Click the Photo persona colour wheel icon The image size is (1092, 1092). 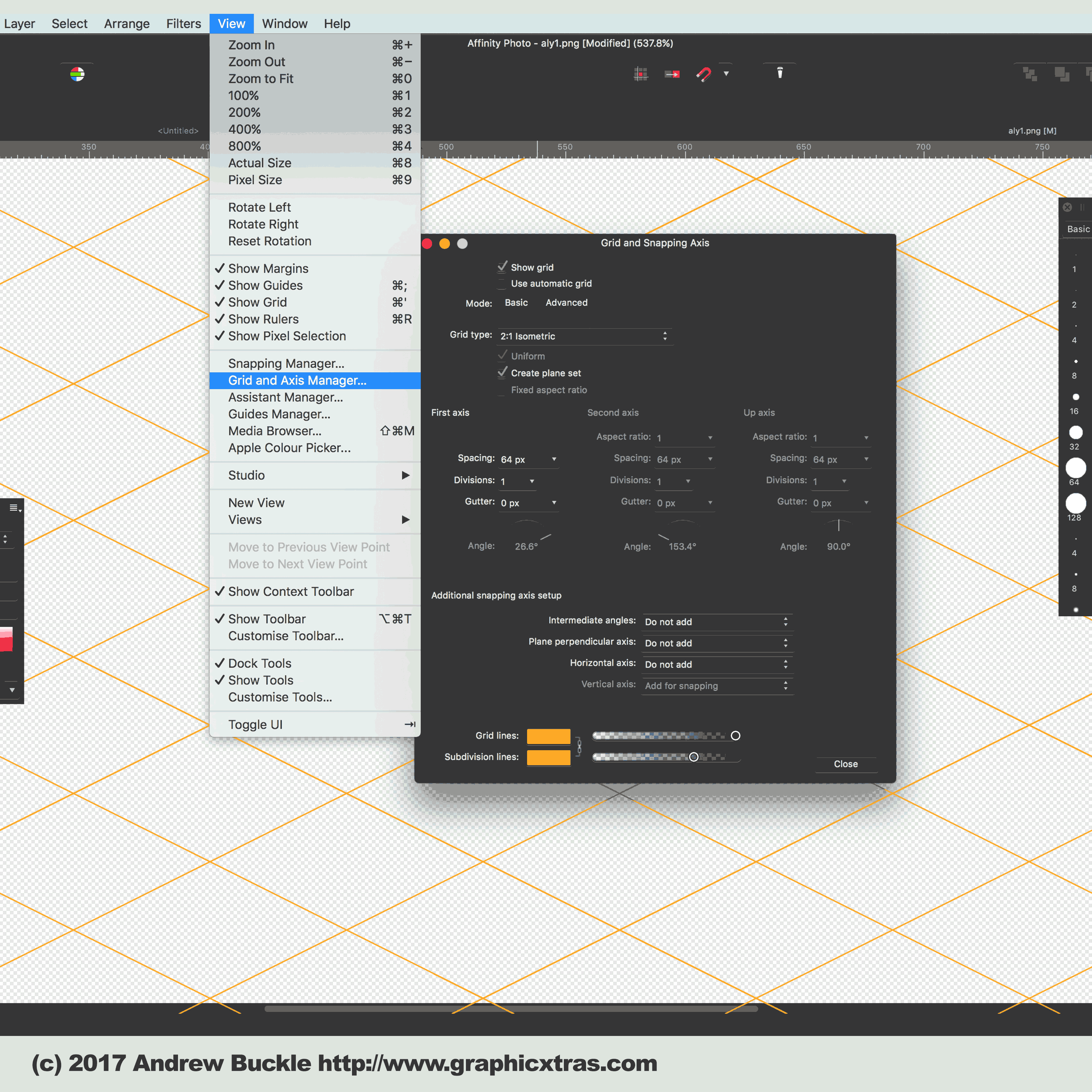point(78,74)
